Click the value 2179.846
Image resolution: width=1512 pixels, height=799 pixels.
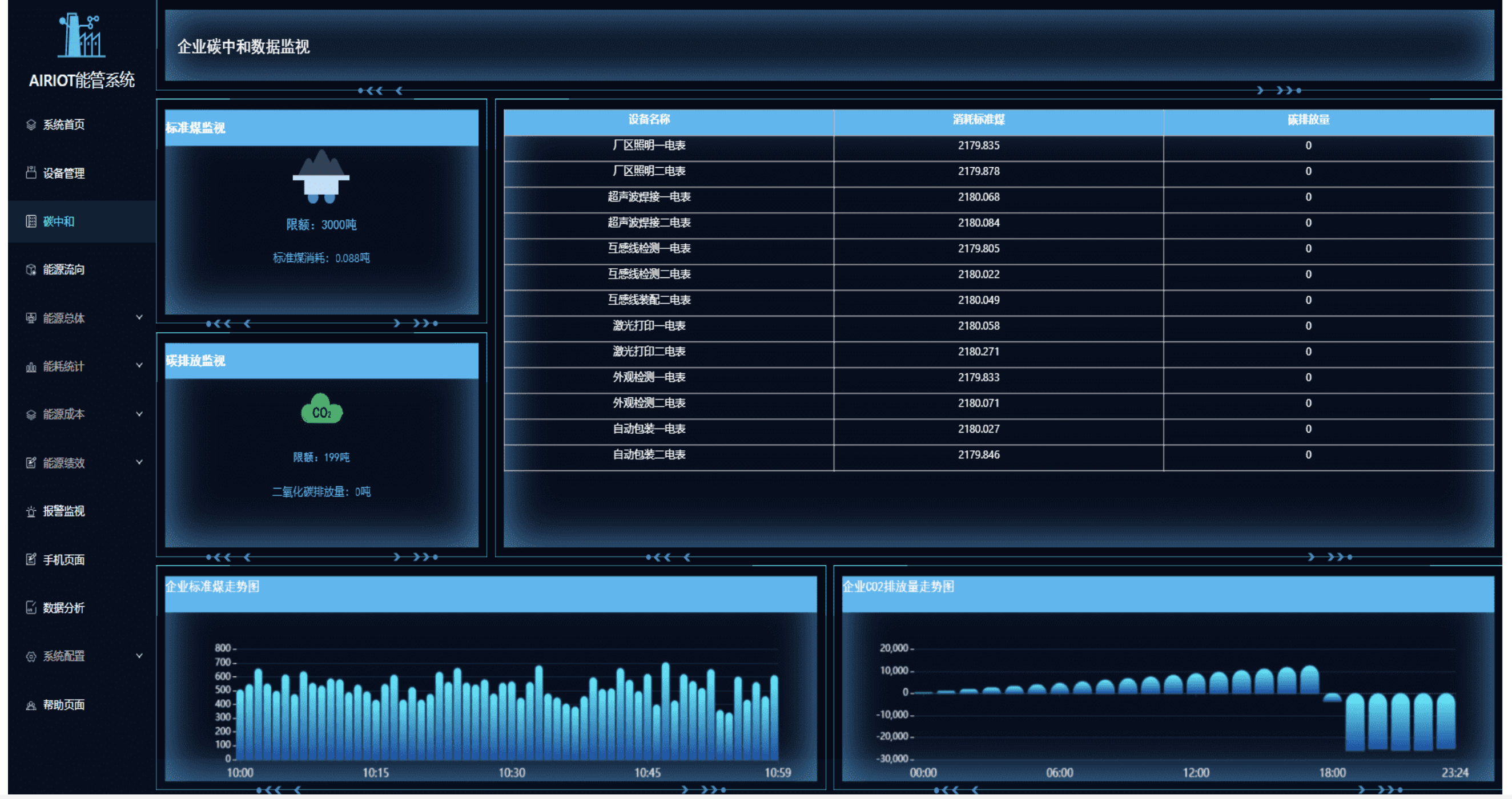[x=979, y=455]
